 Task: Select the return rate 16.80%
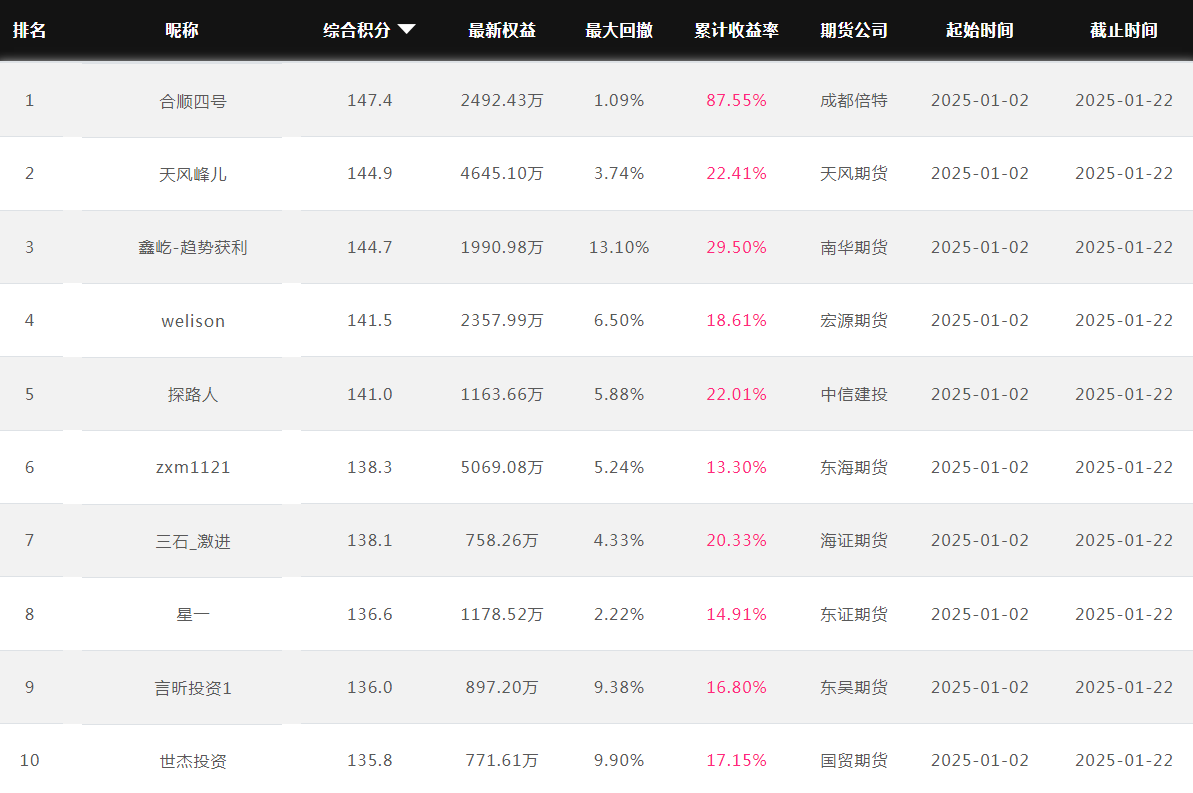coord(736,687)
